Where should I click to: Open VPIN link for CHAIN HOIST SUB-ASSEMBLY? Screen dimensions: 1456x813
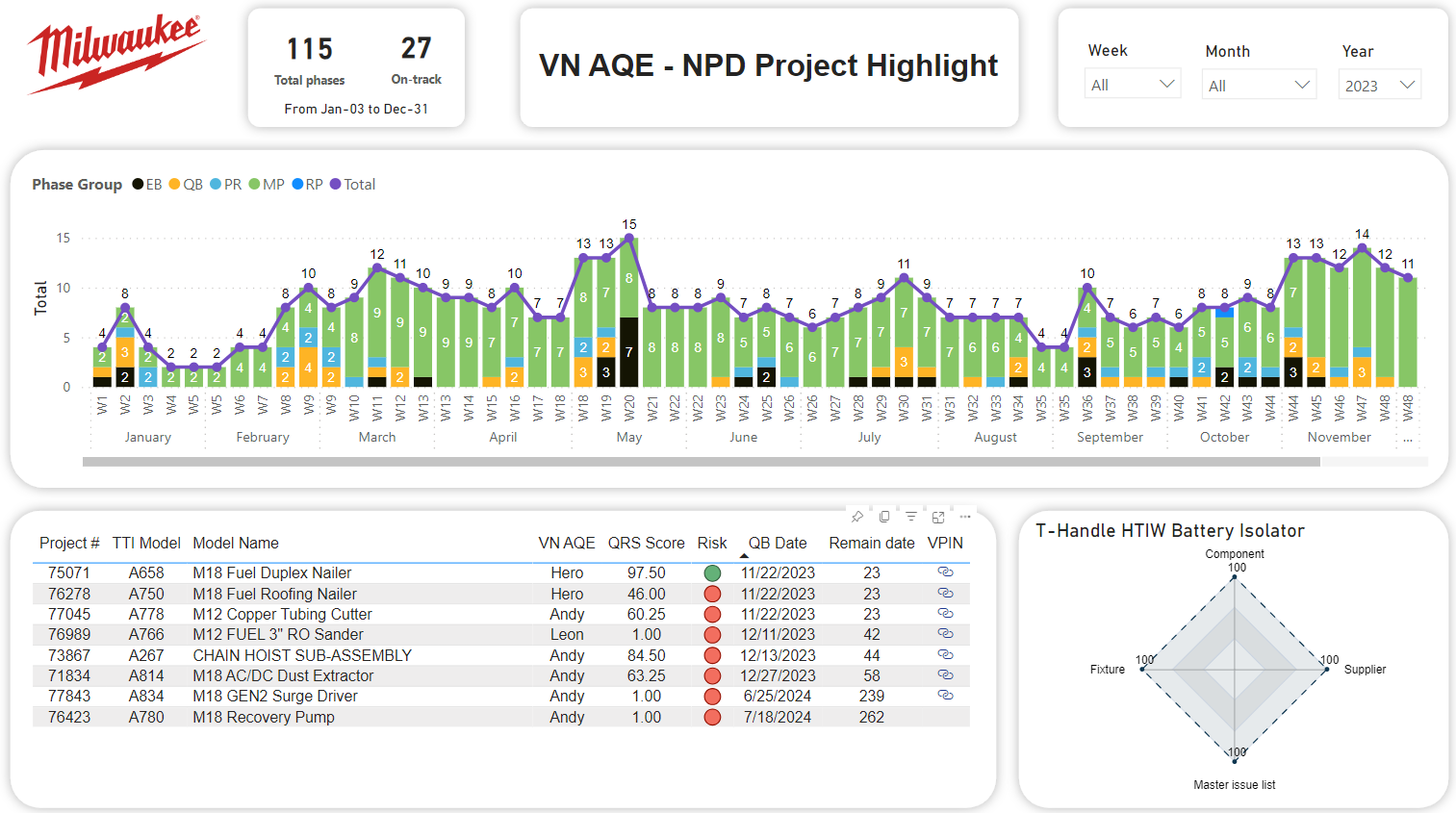(x=945, y=655)
